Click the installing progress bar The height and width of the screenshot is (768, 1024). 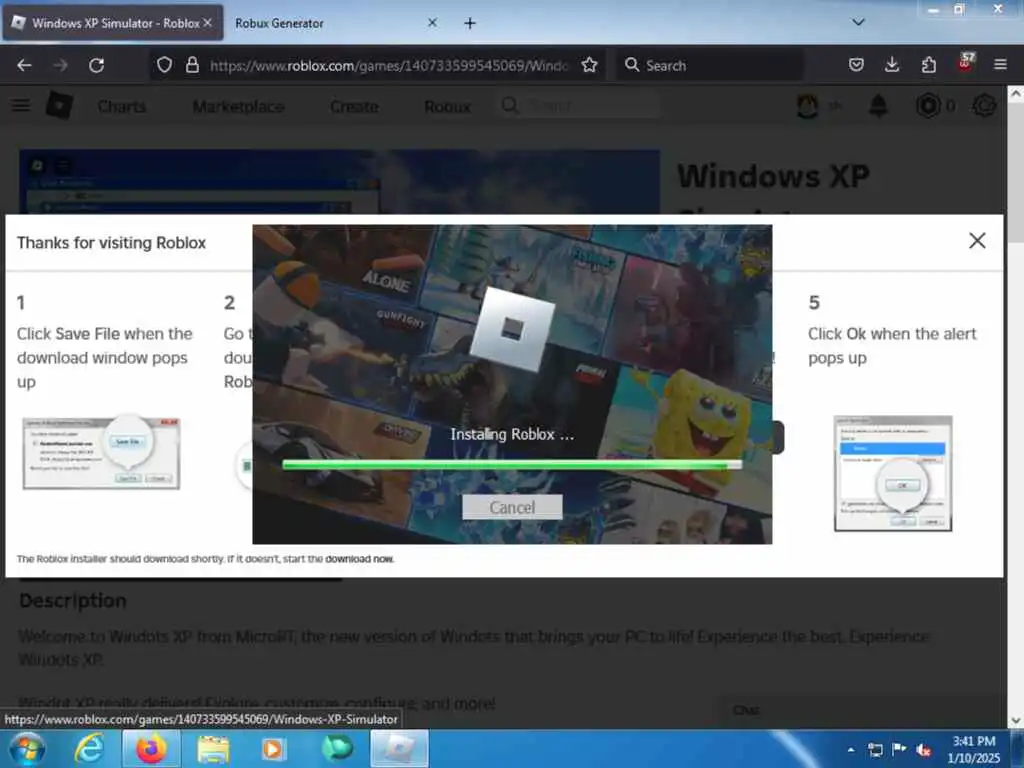click(x=512, y=464)
